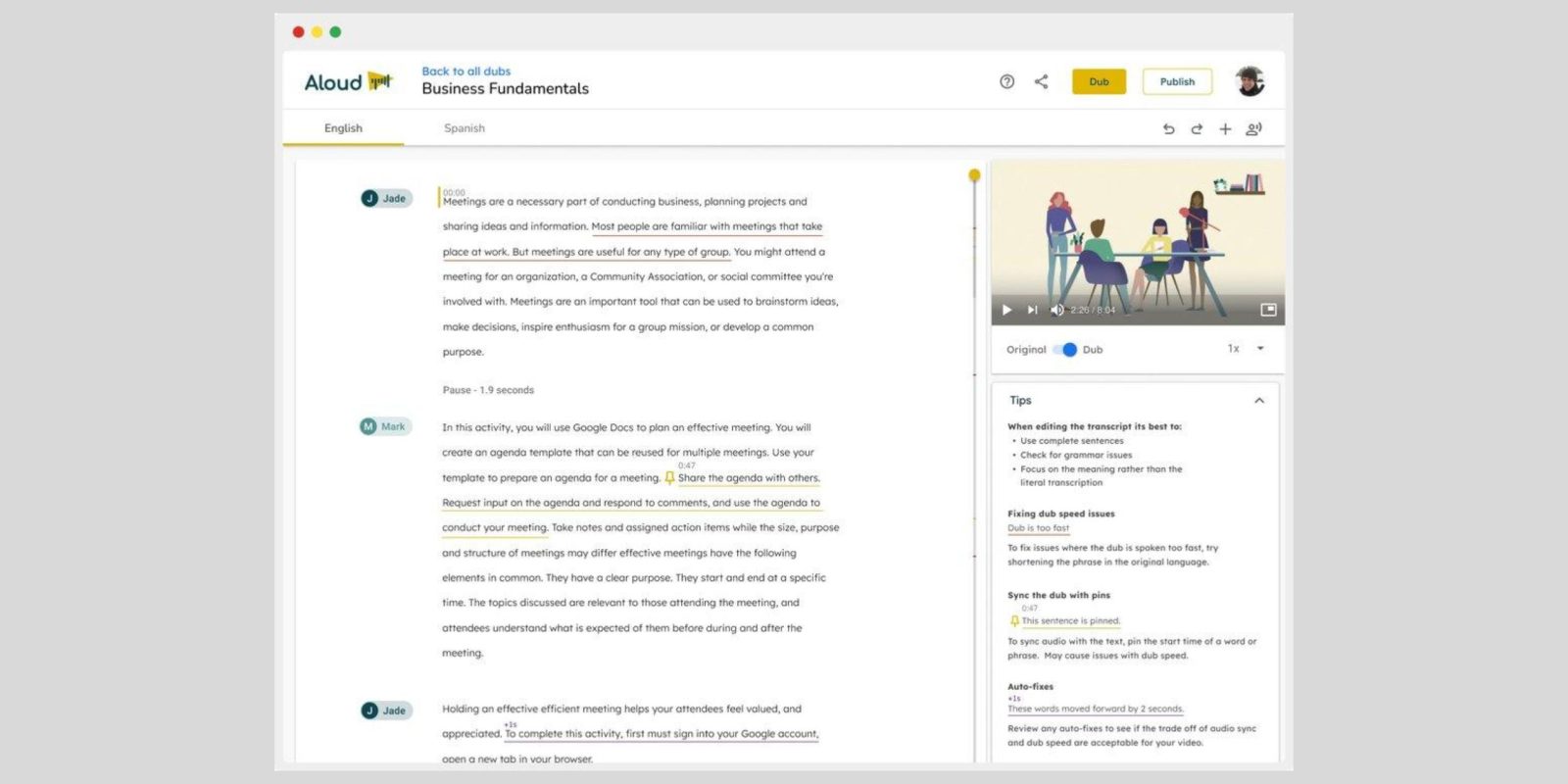
Task: Select the English tab
Action: tap(343, 128)
